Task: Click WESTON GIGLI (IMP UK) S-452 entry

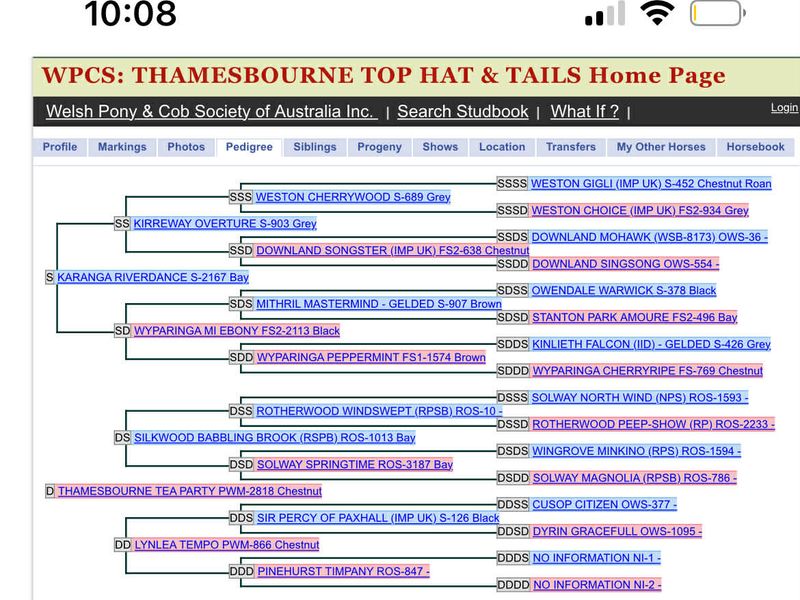Action: click(x=650, y=184)
